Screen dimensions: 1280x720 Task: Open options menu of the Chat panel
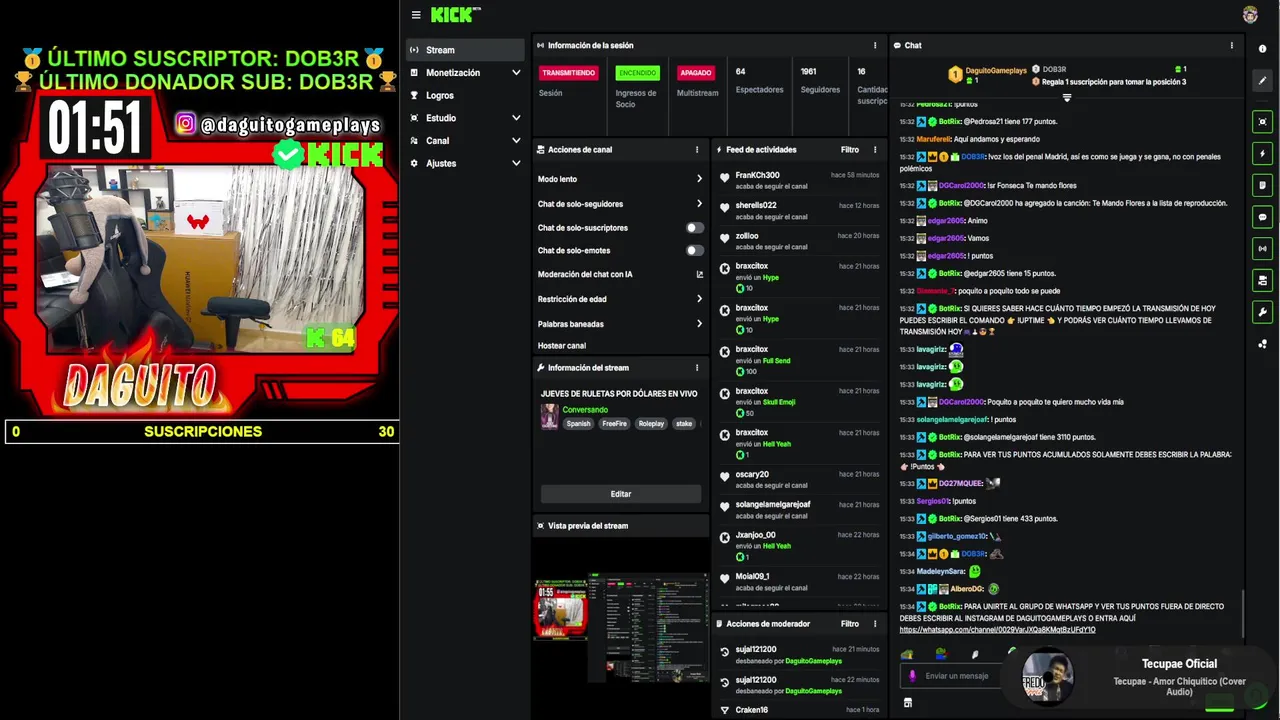tap(1232, 45)
